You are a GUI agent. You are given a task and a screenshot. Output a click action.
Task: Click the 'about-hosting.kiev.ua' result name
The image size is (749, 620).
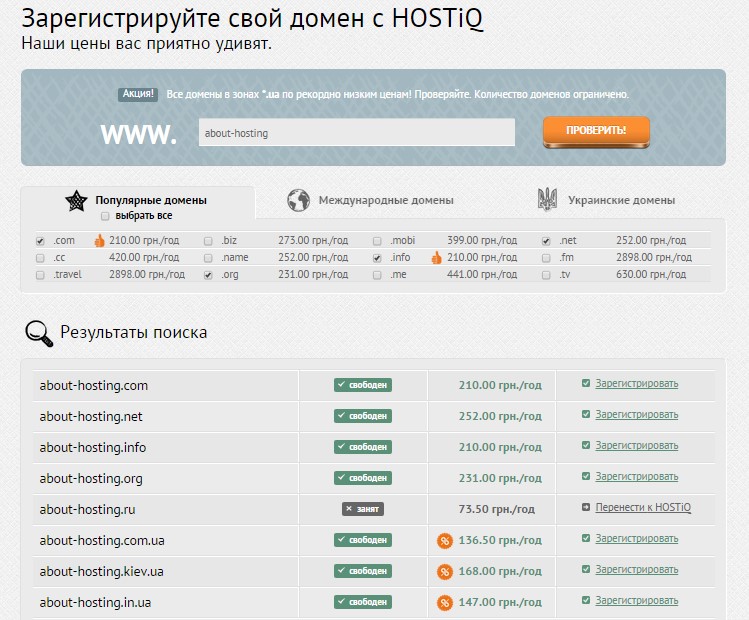coord(101,572)
